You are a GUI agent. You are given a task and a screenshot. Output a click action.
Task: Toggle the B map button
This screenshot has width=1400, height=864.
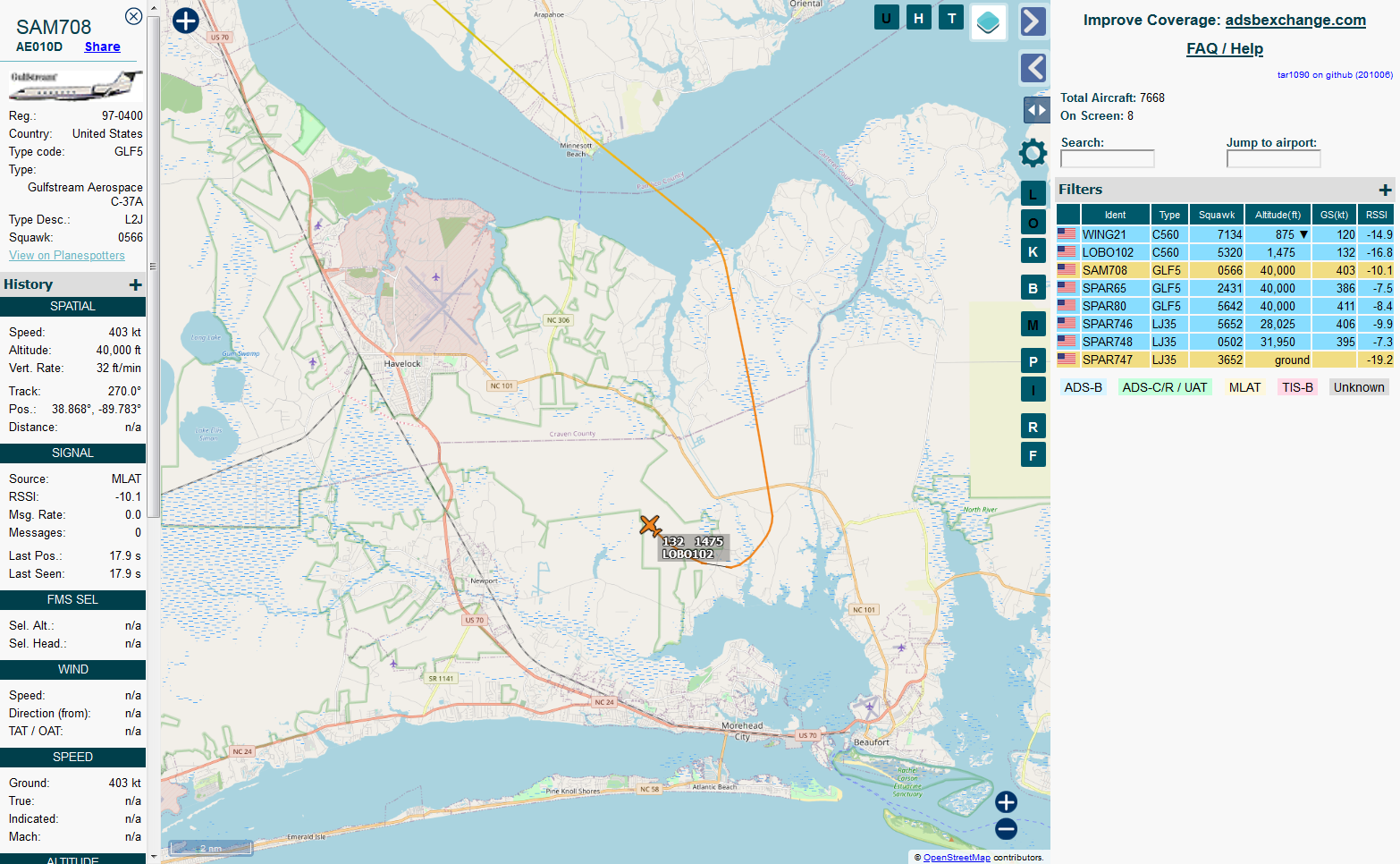coord(1033,288)
